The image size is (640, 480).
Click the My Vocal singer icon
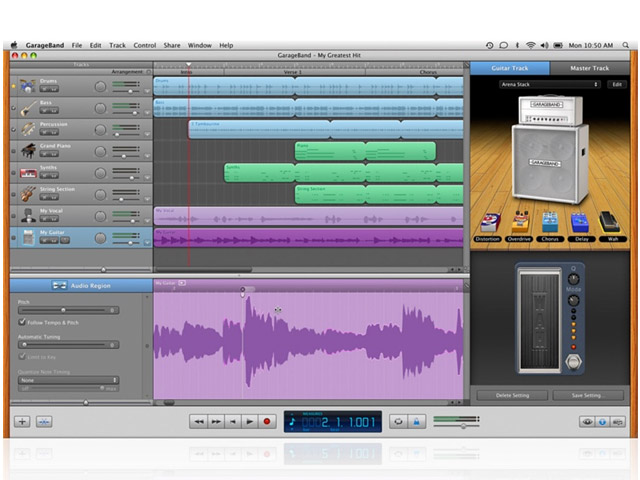(x=28, y=216)
